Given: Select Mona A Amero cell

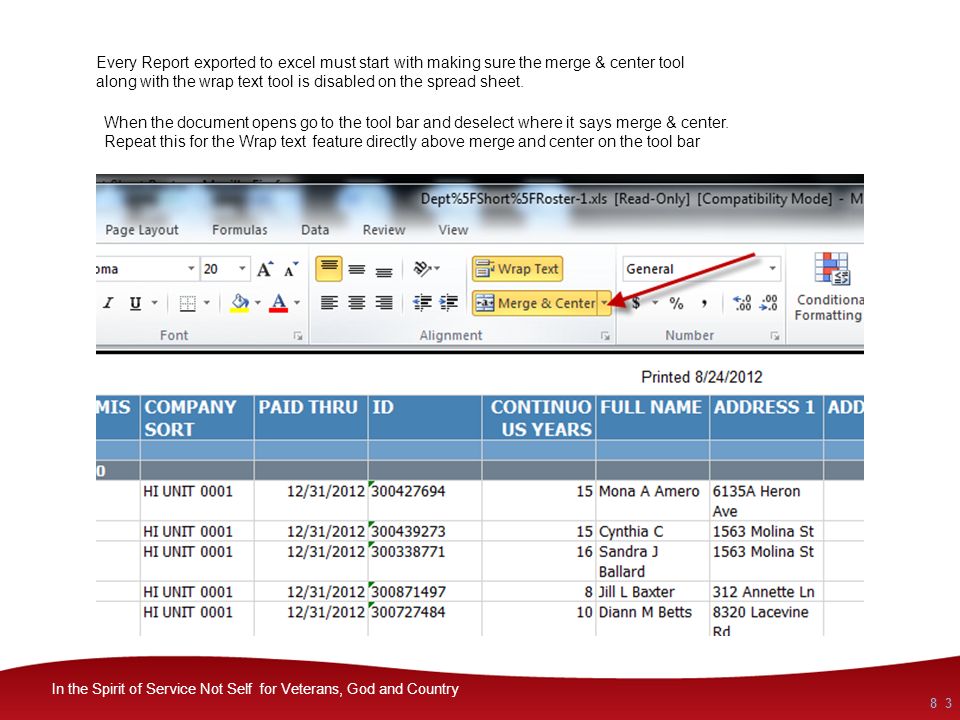Looking at the screenshot, I should tap(653, 500).
